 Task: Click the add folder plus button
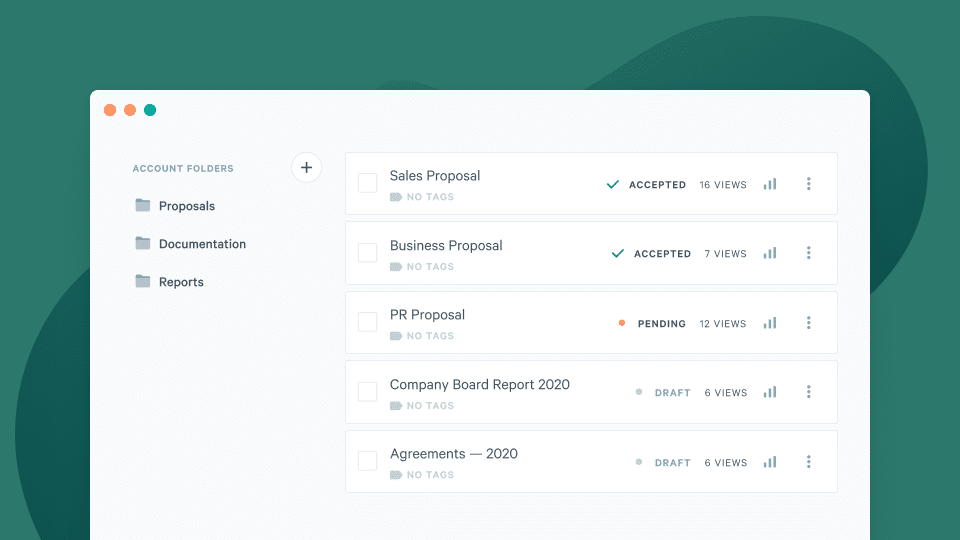coord(306,168)
